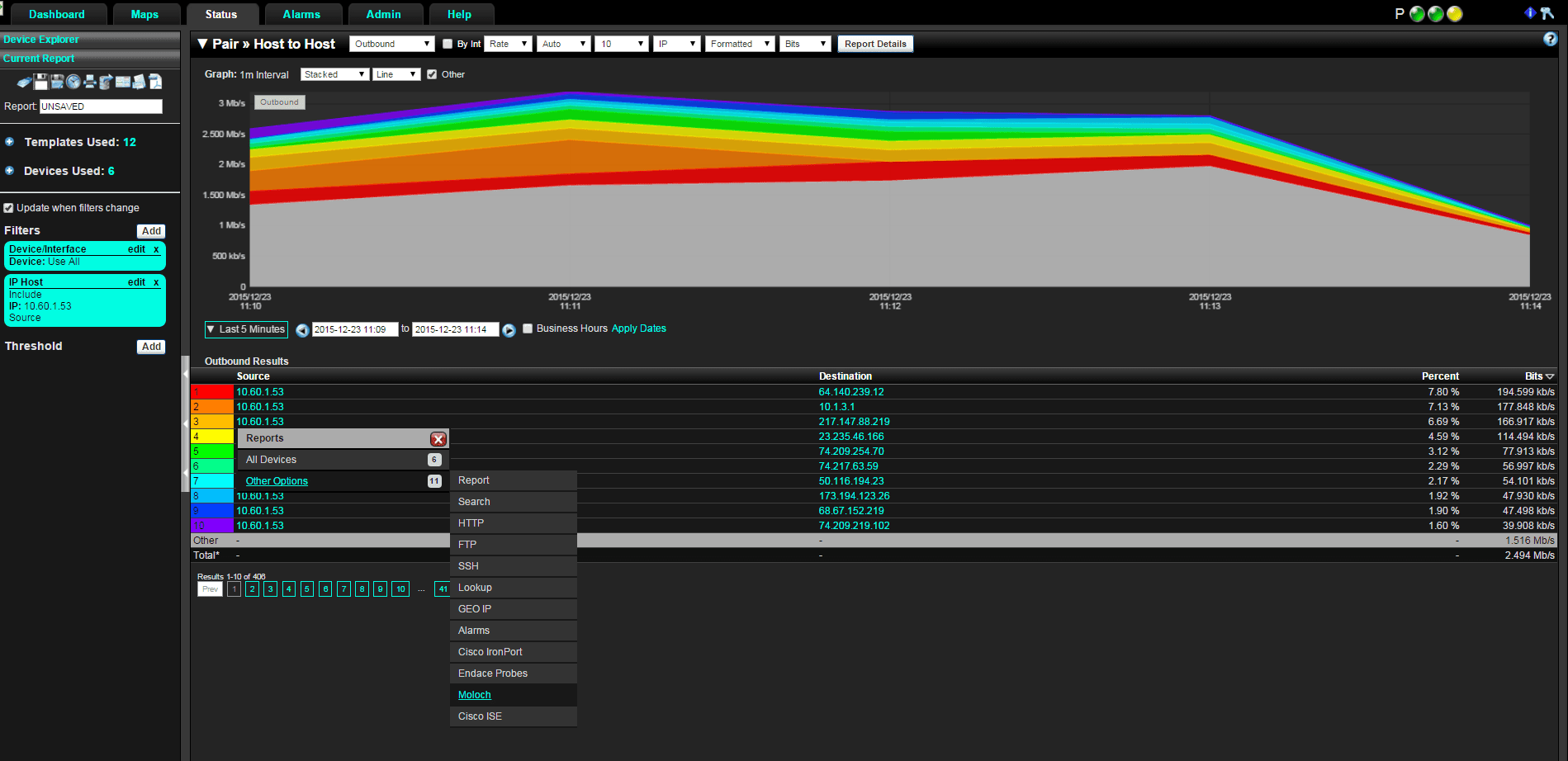Click the red row 1 color swatch
Image resolution: width=1568 pixels, height=761 pixels.
(x=212, y=392)
